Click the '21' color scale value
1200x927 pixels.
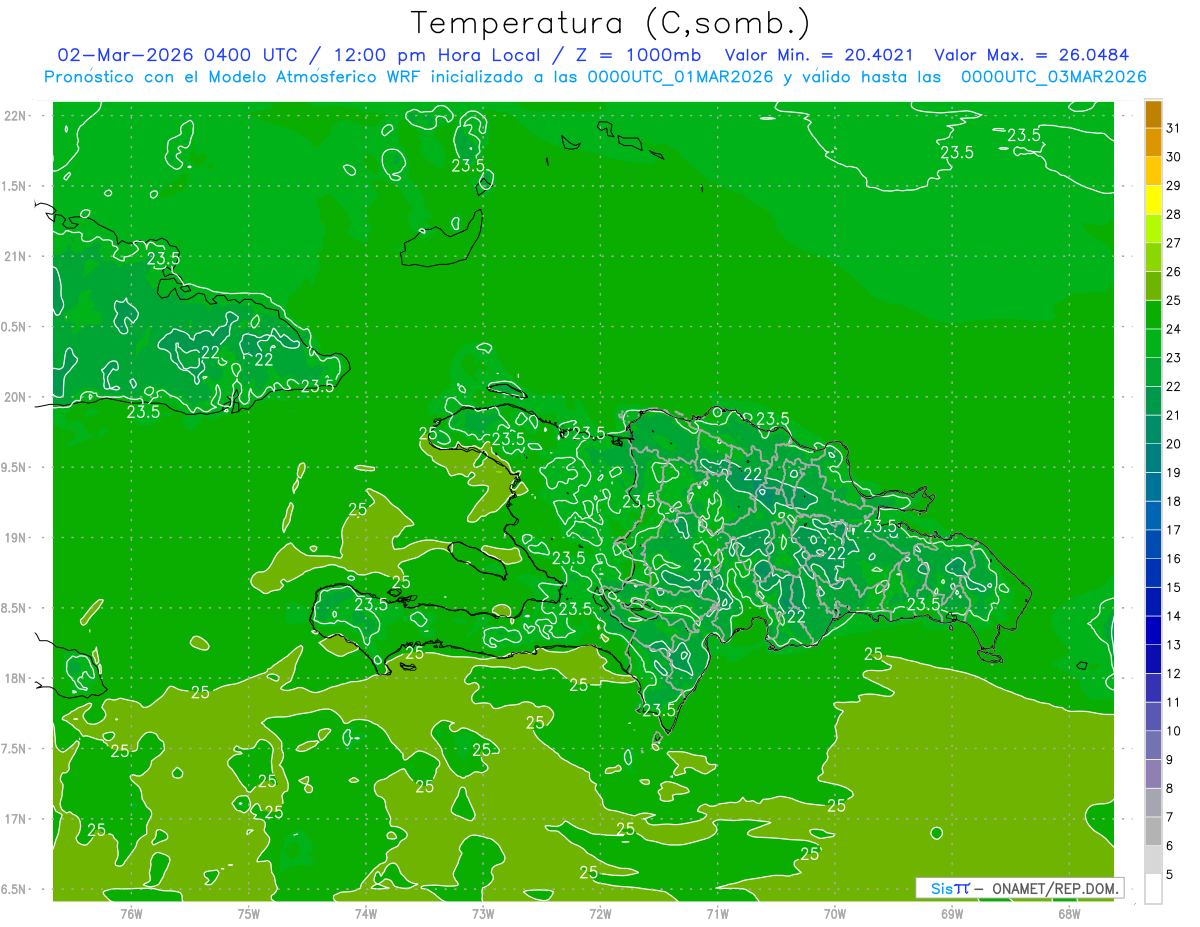[x=1174, y=415]
